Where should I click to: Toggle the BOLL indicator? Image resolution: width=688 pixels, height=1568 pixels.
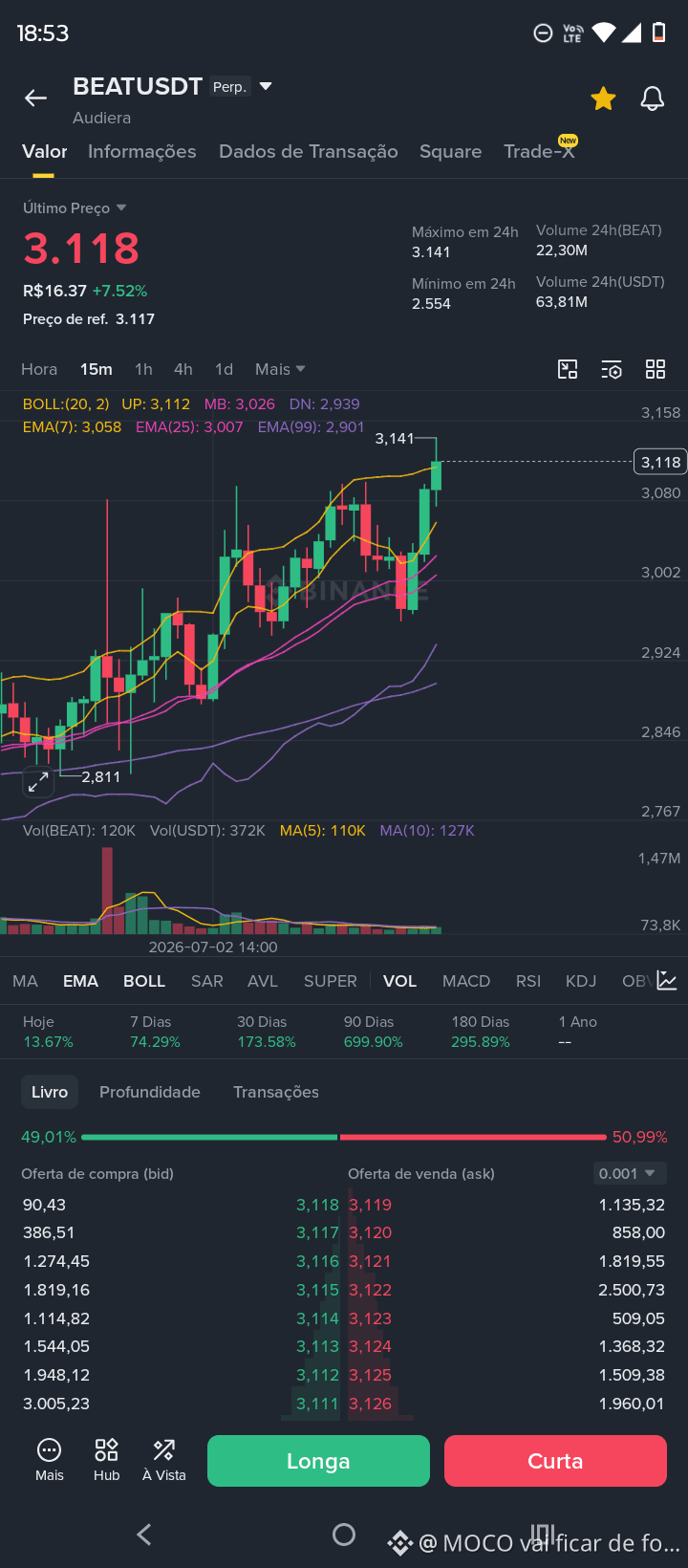(x=144, y=981)
